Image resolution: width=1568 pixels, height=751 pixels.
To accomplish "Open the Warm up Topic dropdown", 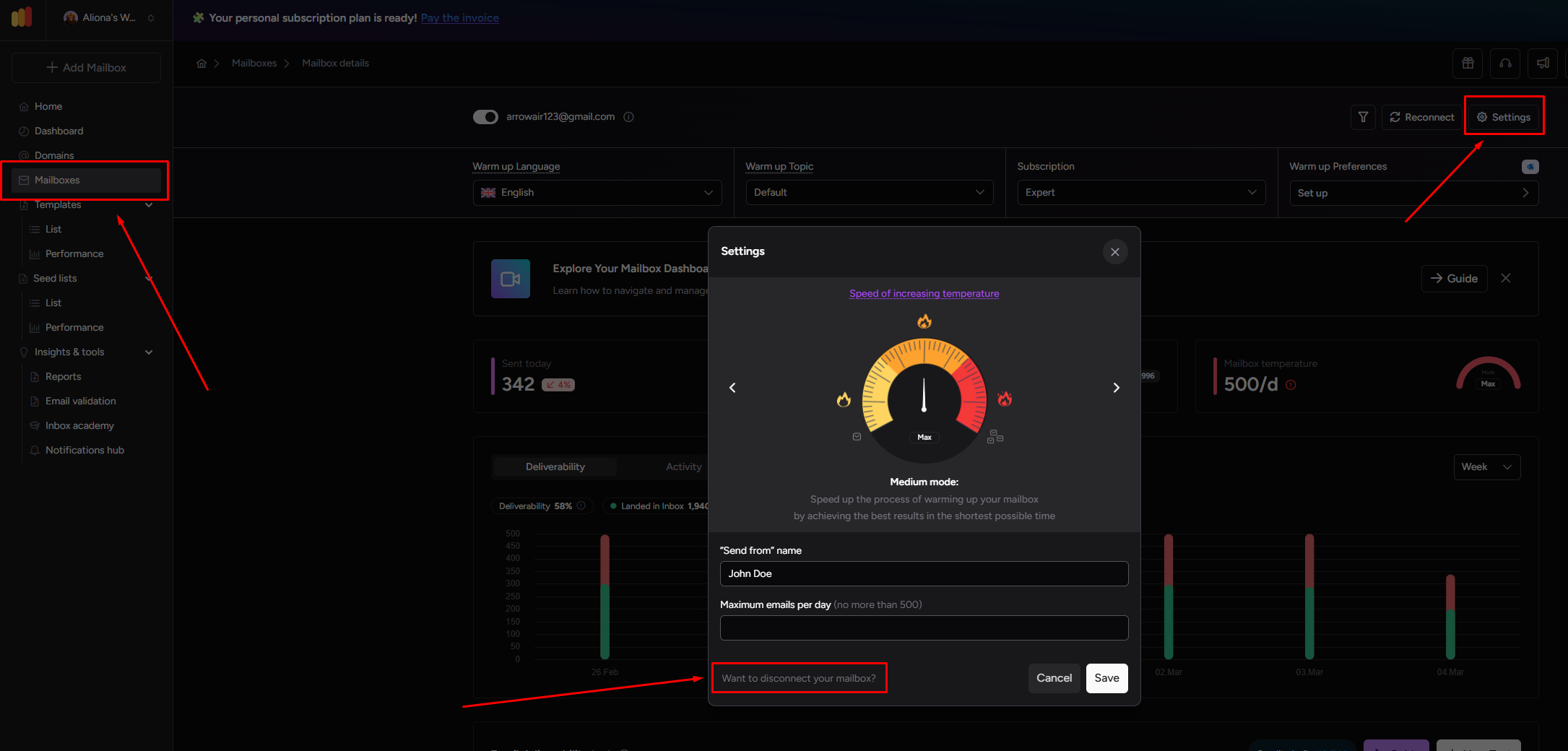I will coord(869,193).
